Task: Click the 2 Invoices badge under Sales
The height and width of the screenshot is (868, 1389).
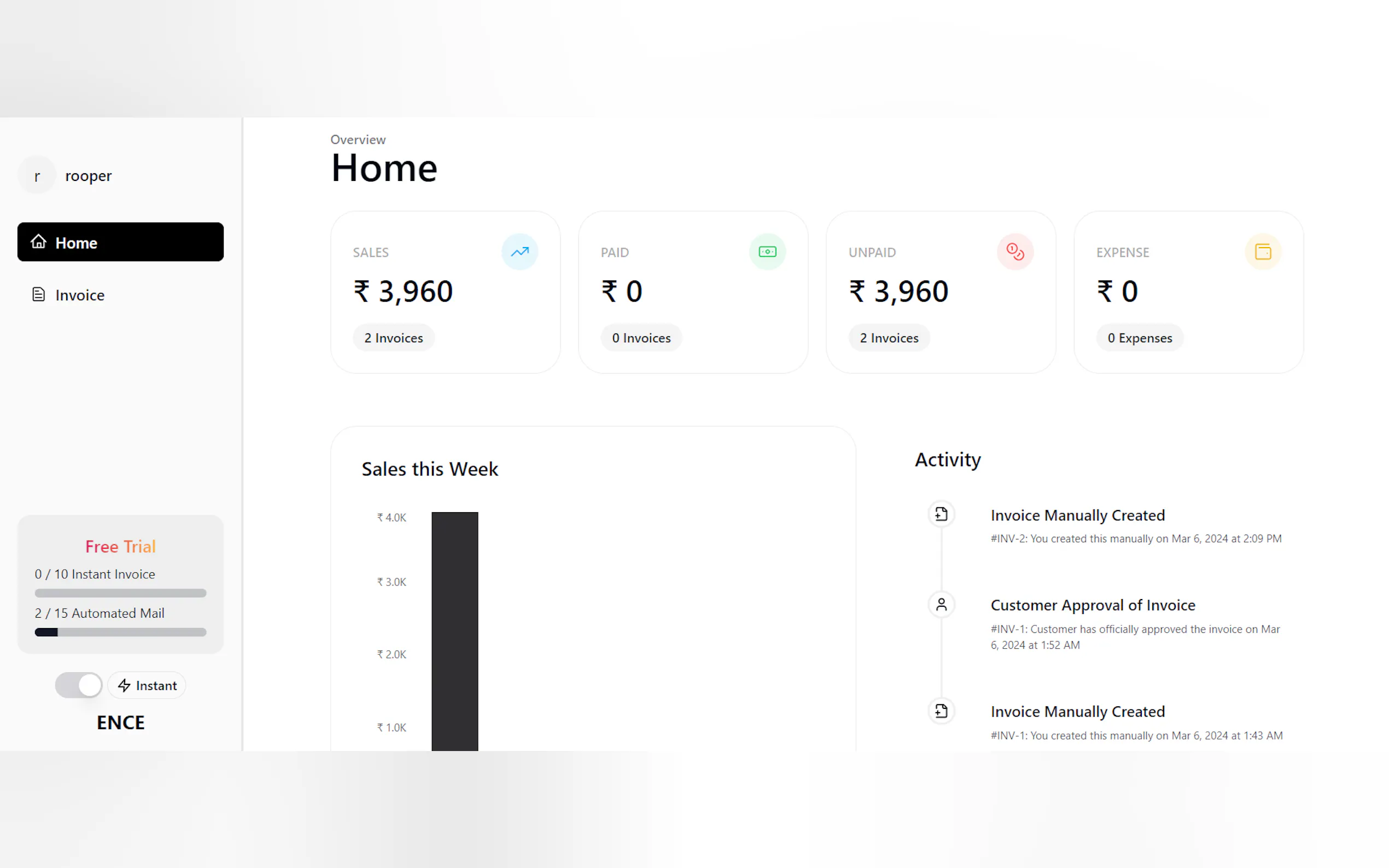Action: (393, 338)
